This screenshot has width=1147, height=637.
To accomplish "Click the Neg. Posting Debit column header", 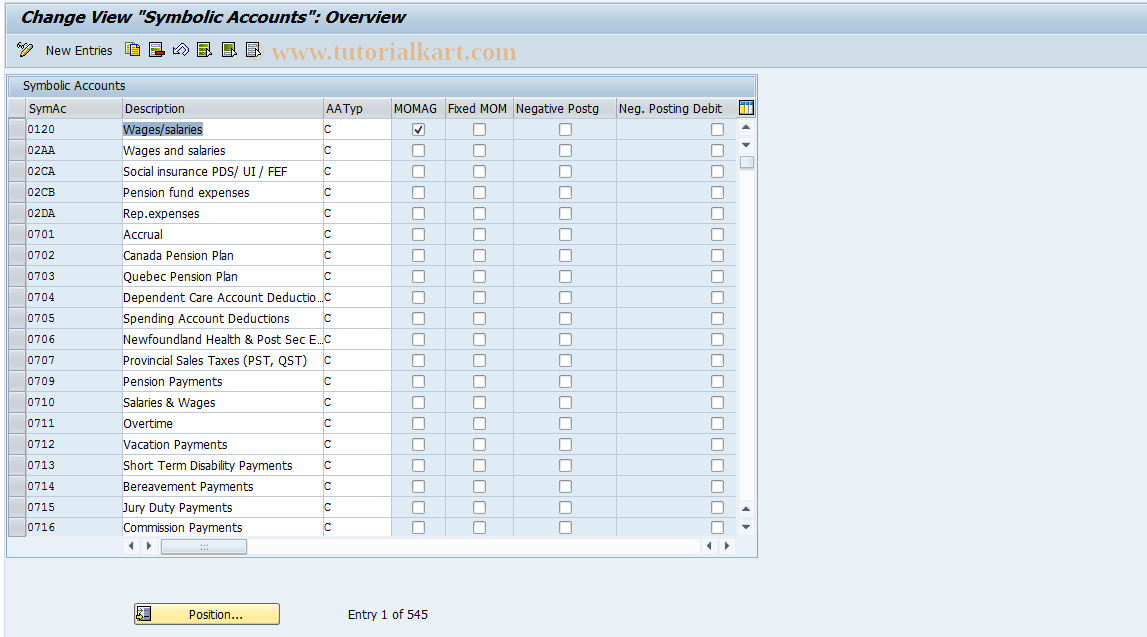I will tap(677, 108).
